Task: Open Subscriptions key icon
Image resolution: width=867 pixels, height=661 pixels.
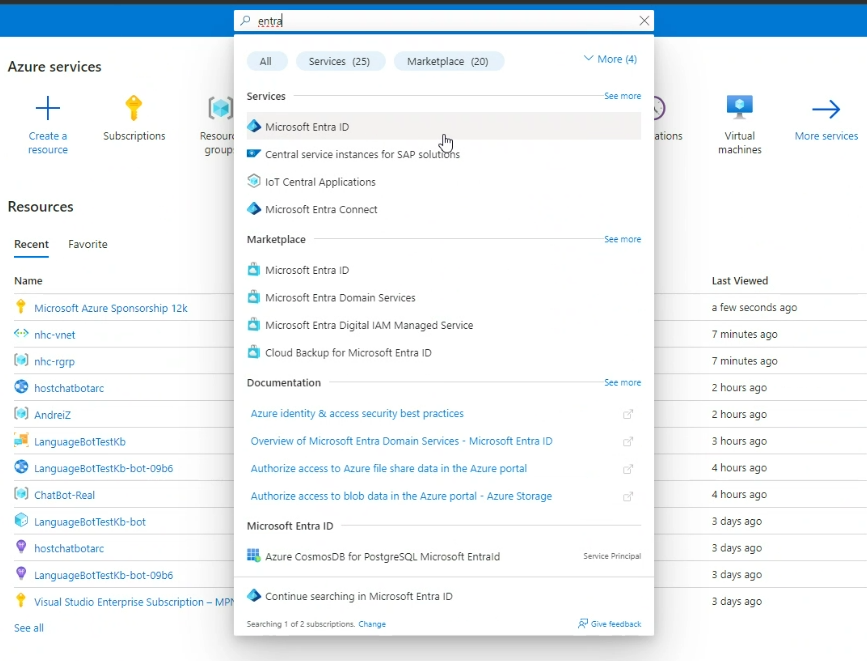Action: (133, 108)
